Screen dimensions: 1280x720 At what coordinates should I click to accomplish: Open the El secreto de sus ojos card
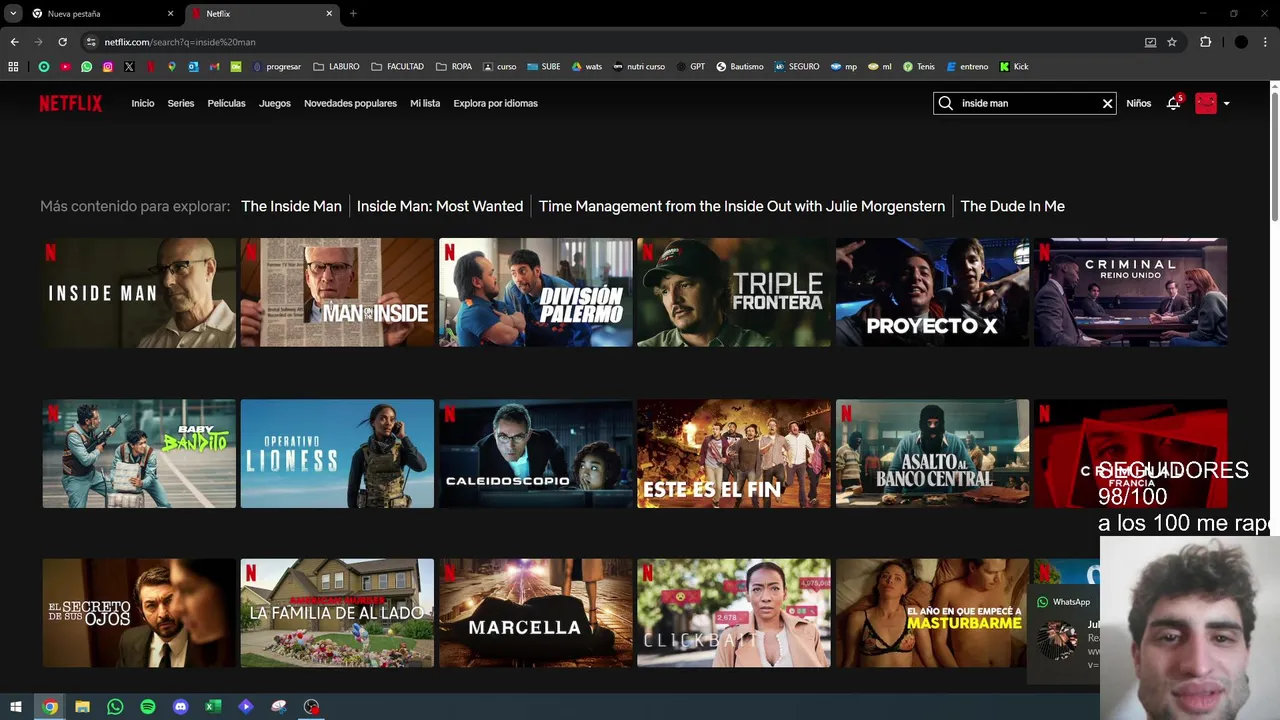[x=139, y=613]
